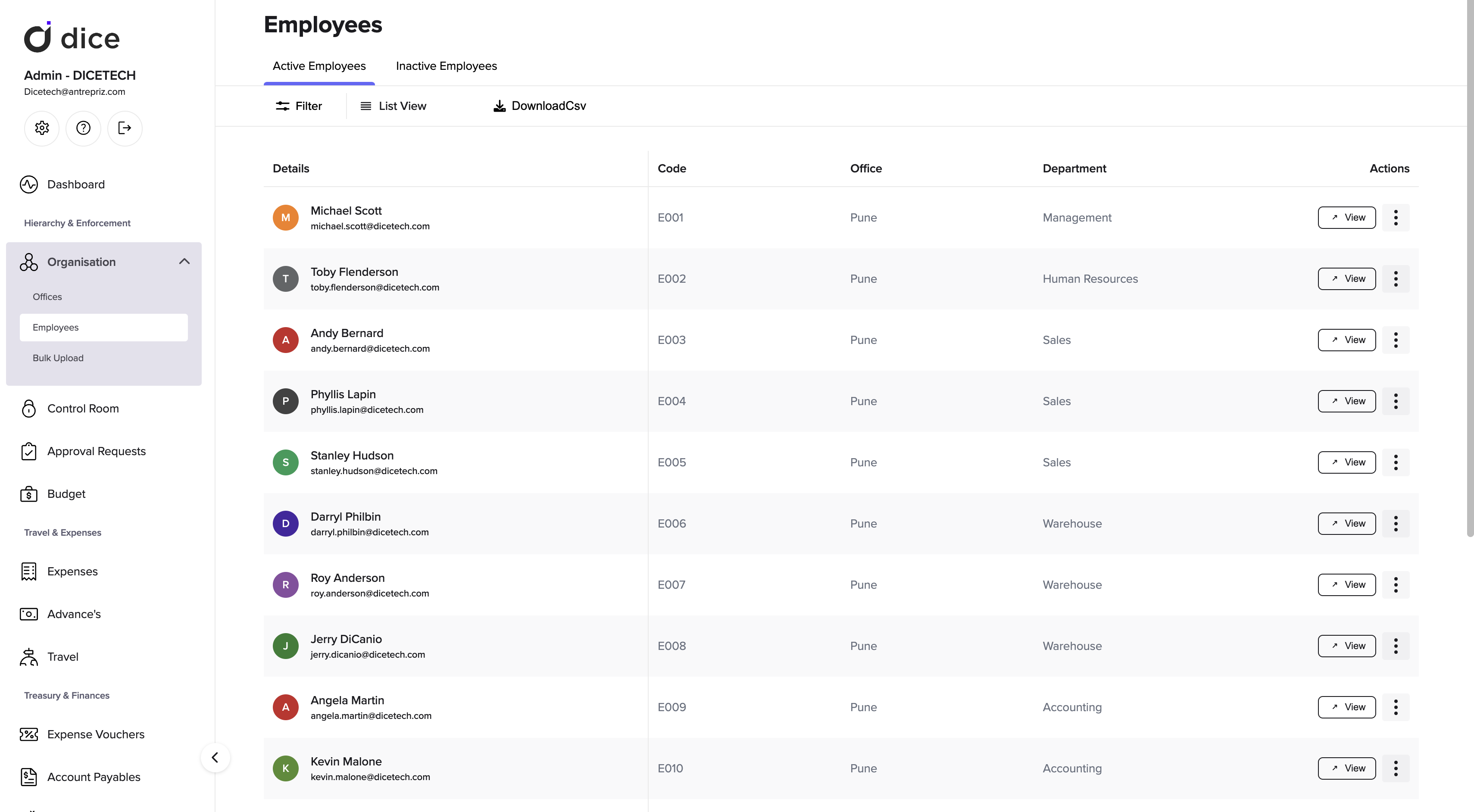This screenshot has height=812, width=1474.
Task: Click the Expenses sidebar icon
Action: 29,571
